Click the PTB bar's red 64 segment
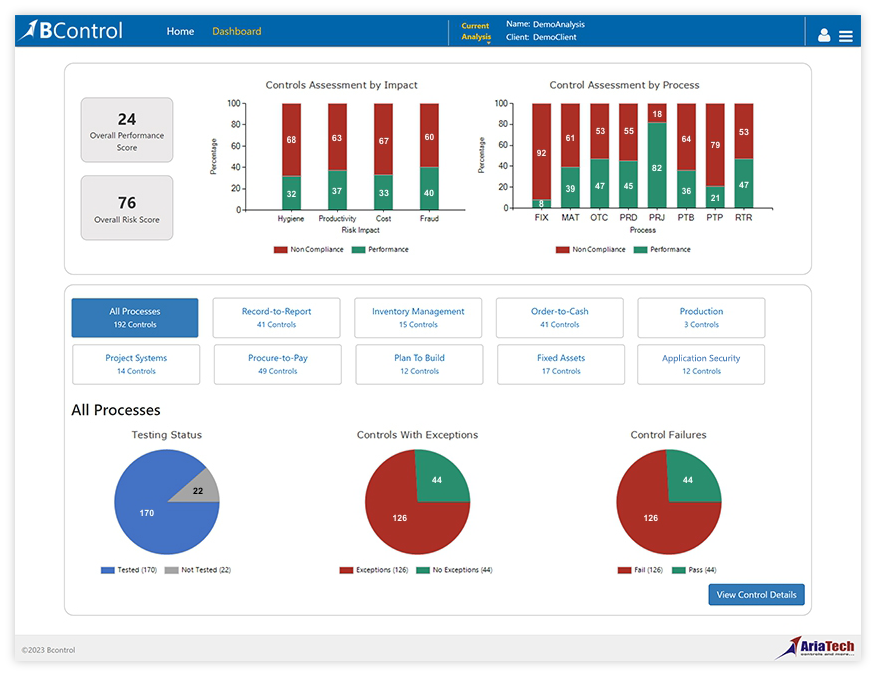The image size is (876, 676). click(686, 137)
